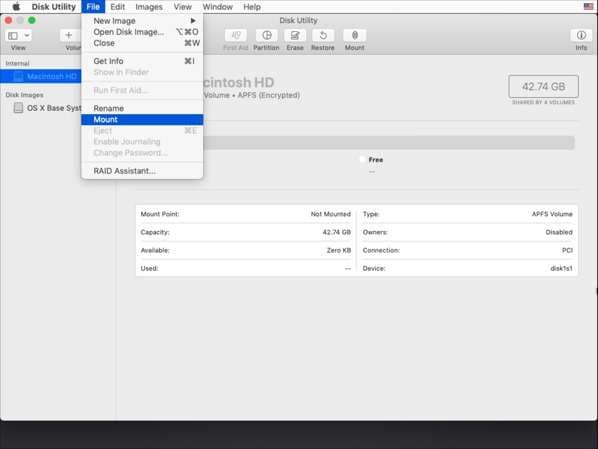Click the APFS Volume type value
This screenshot has height=449, width=598.
552,214
